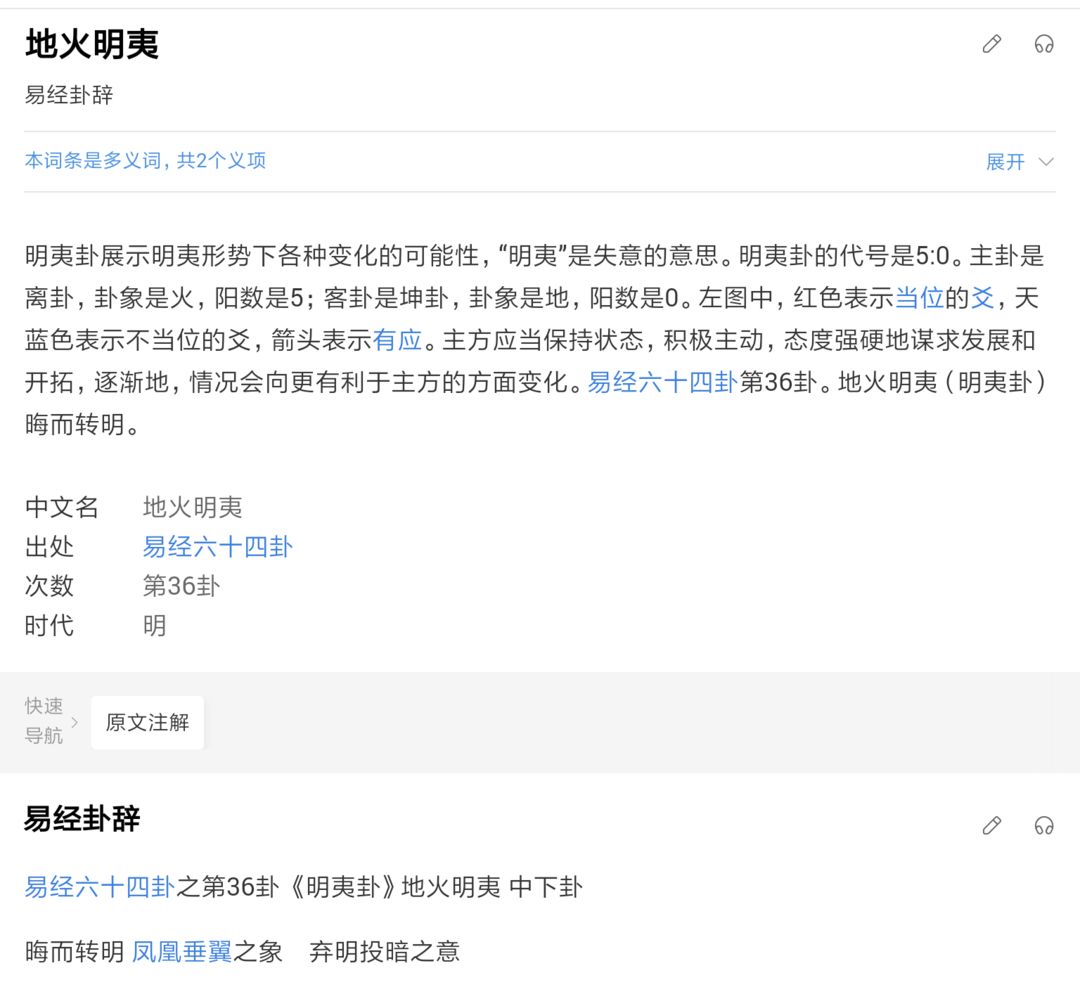The image size is (1080, 987).
Task: Click the 地火明夷 page title
Action: (92, 44)
